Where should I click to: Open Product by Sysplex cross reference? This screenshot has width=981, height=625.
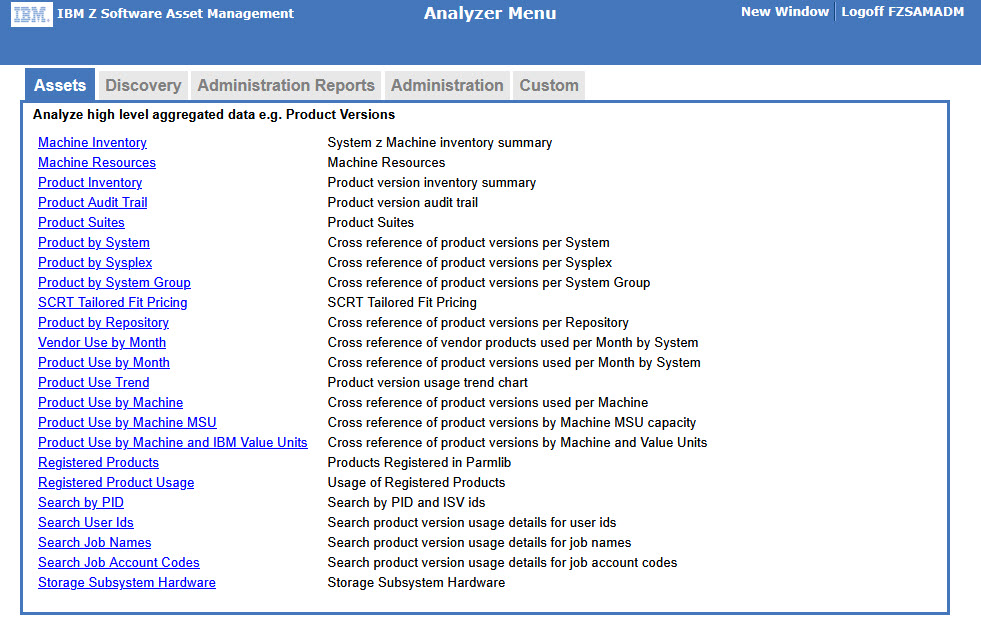coord(95,263)
